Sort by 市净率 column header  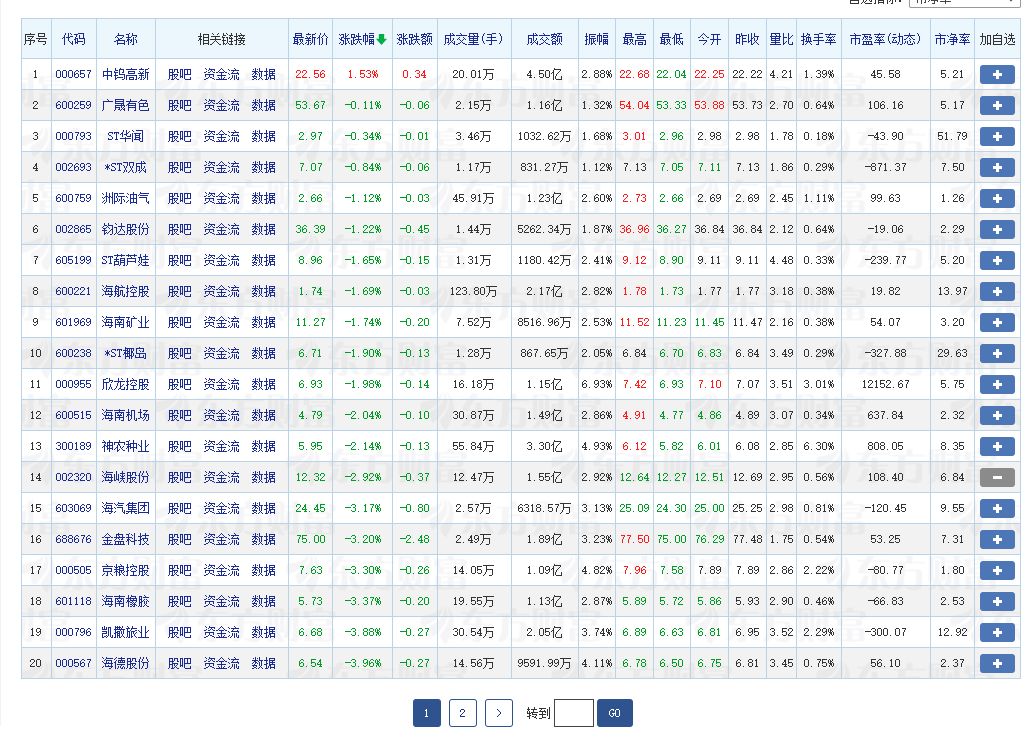pos(952,39)
